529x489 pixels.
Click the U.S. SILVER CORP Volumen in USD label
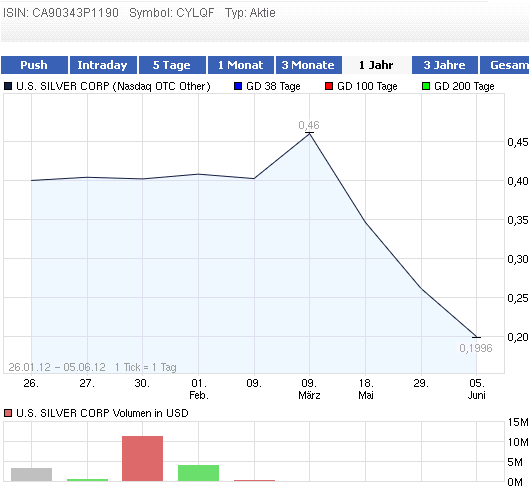pos(102,413)
